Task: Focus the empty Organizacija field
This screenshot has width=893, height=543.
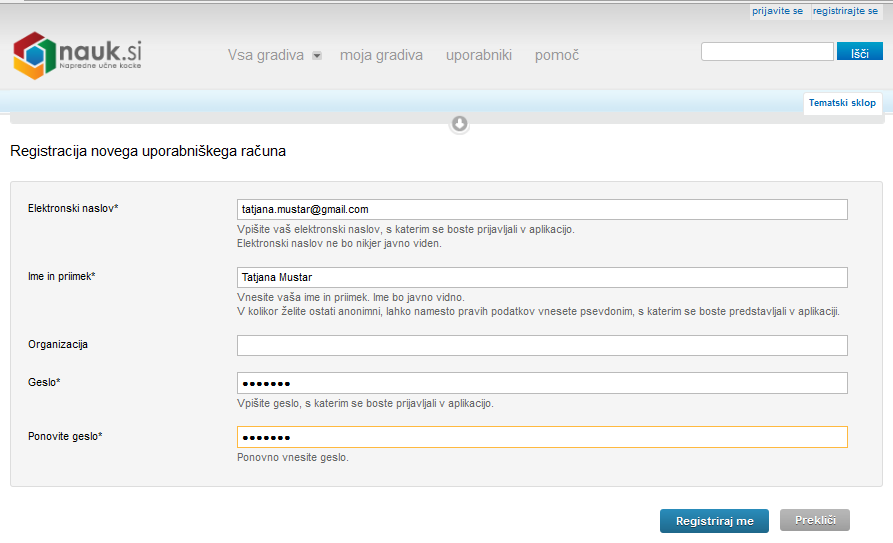Action: 542,345
